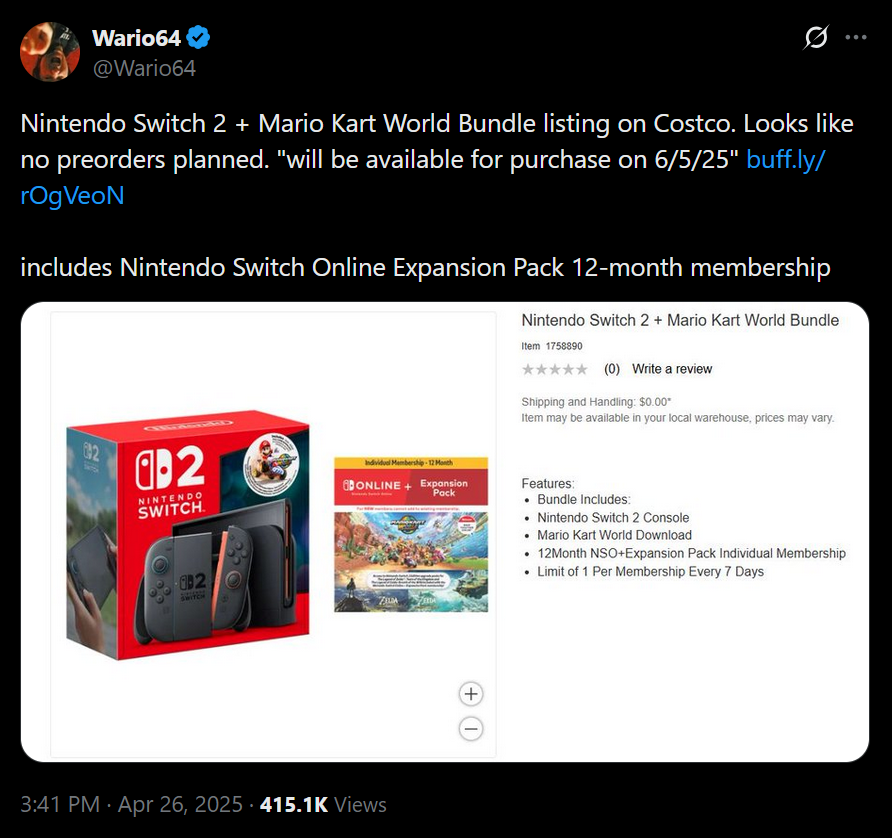Screen dimensions: 892x838
Task: Zoom in with the plus circle icon
Action: (471, 693)
